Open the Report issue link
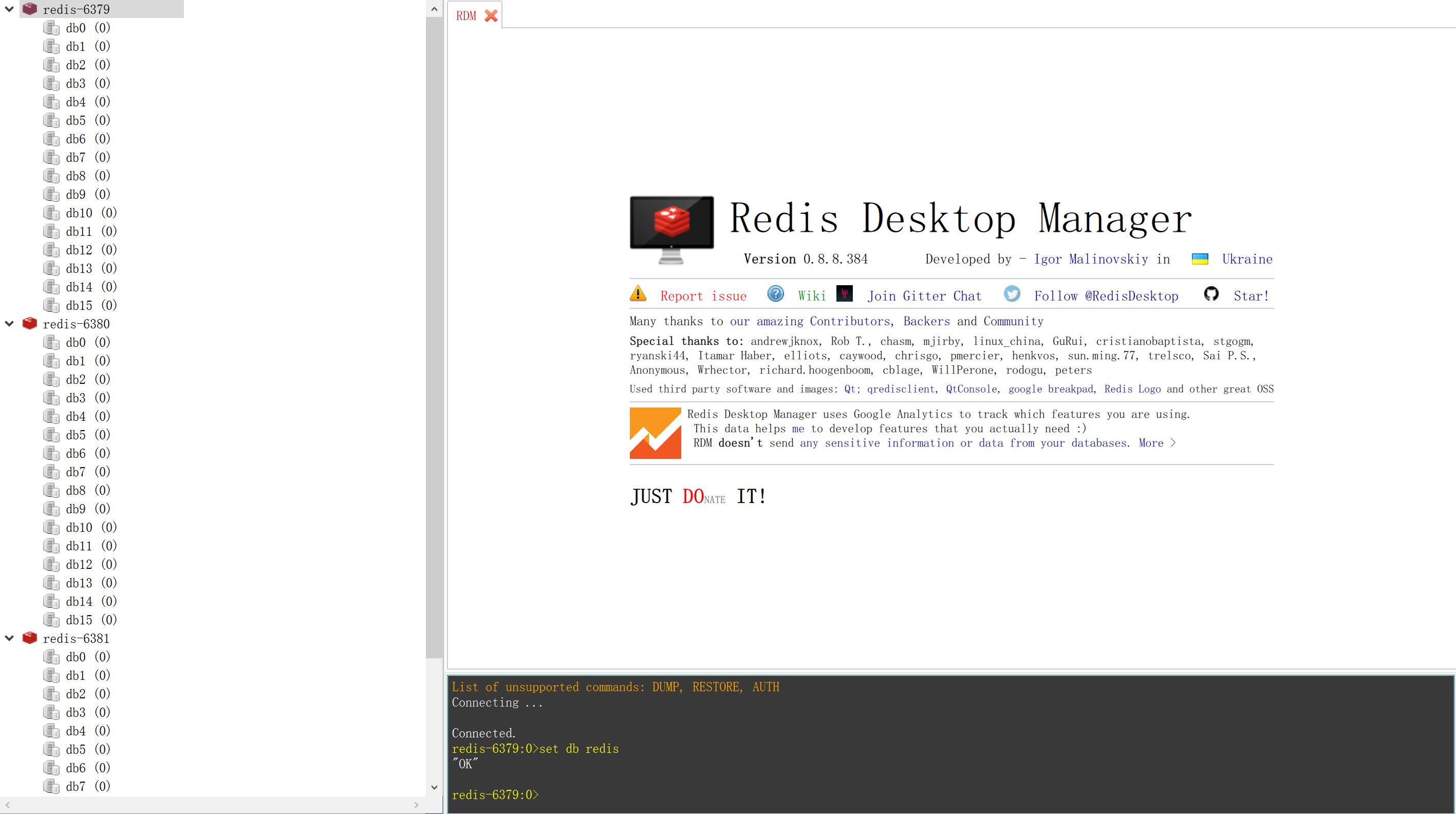 (x=703, y=295)
